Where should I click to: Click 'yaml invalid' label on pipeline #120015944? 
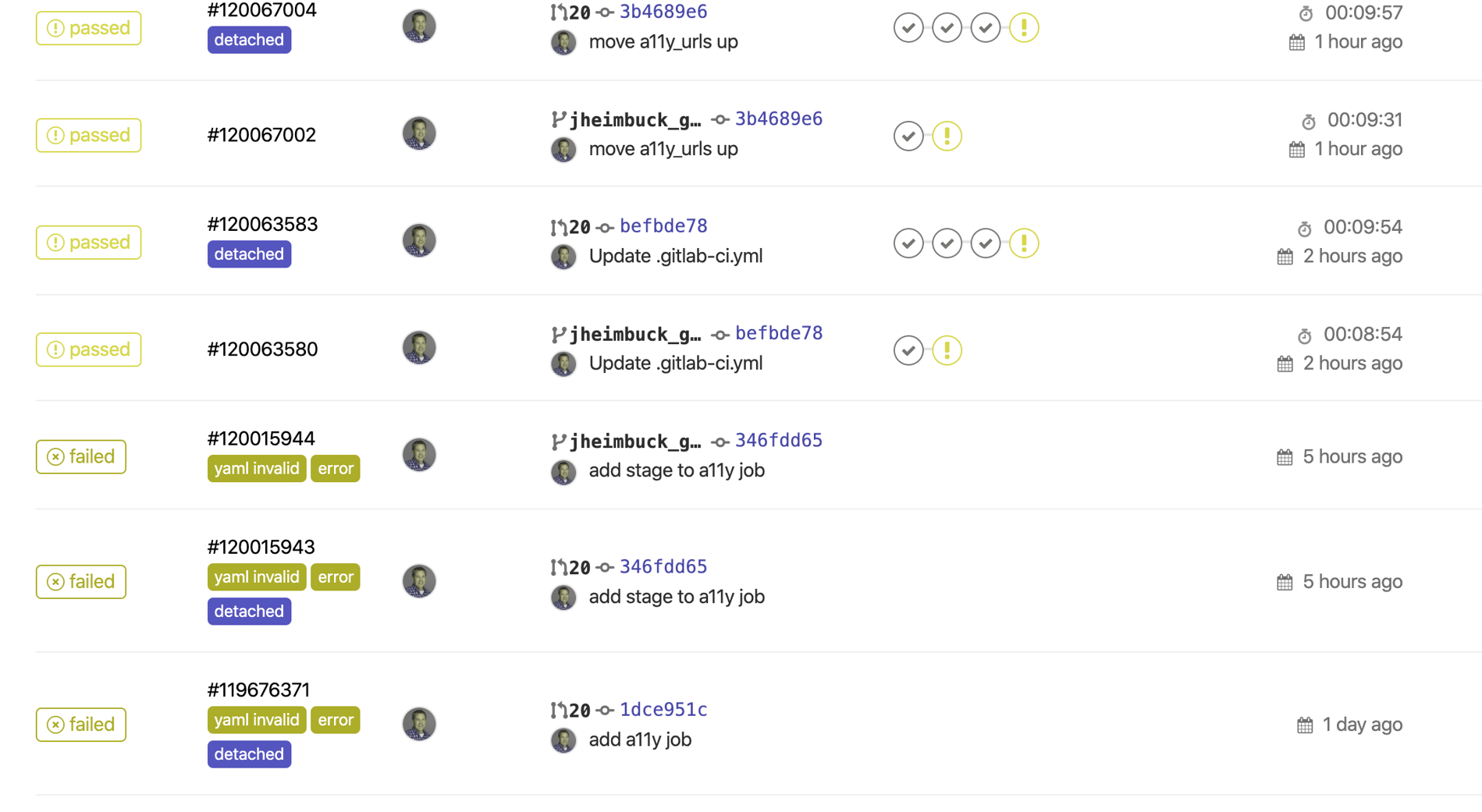pos(256,469)
